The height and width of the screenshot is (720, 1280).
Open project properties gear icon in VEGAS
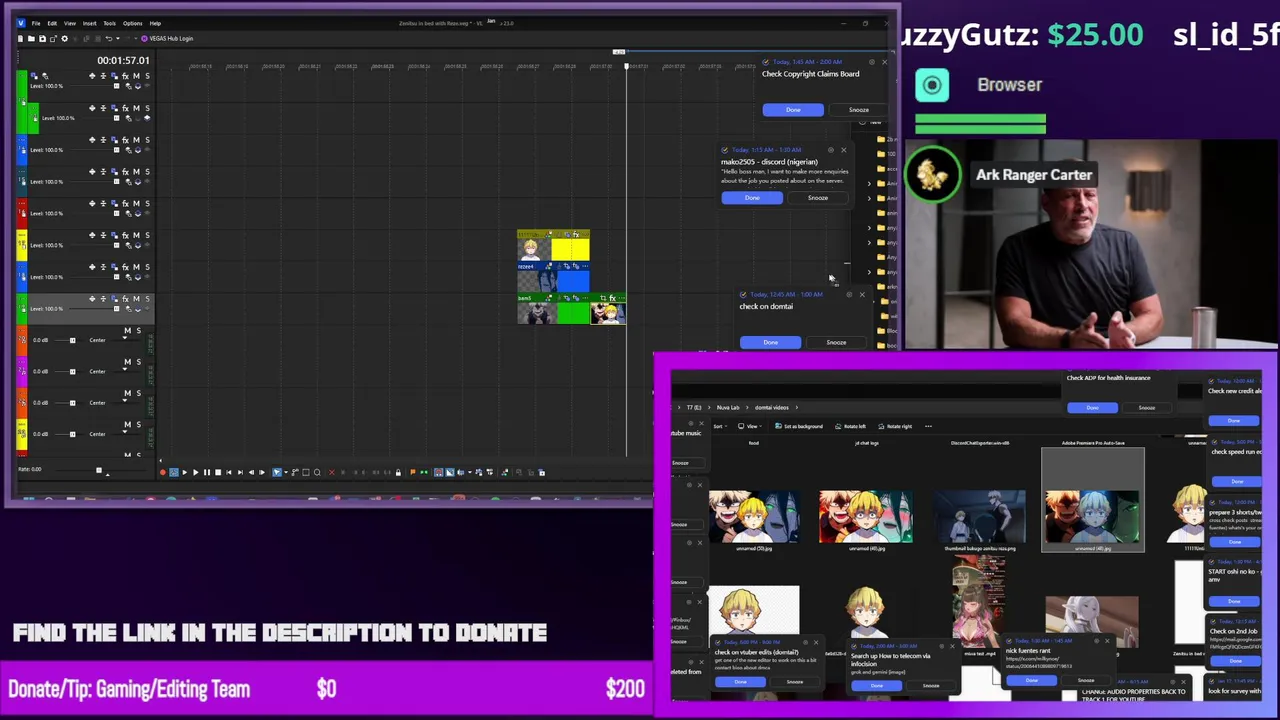64,38
